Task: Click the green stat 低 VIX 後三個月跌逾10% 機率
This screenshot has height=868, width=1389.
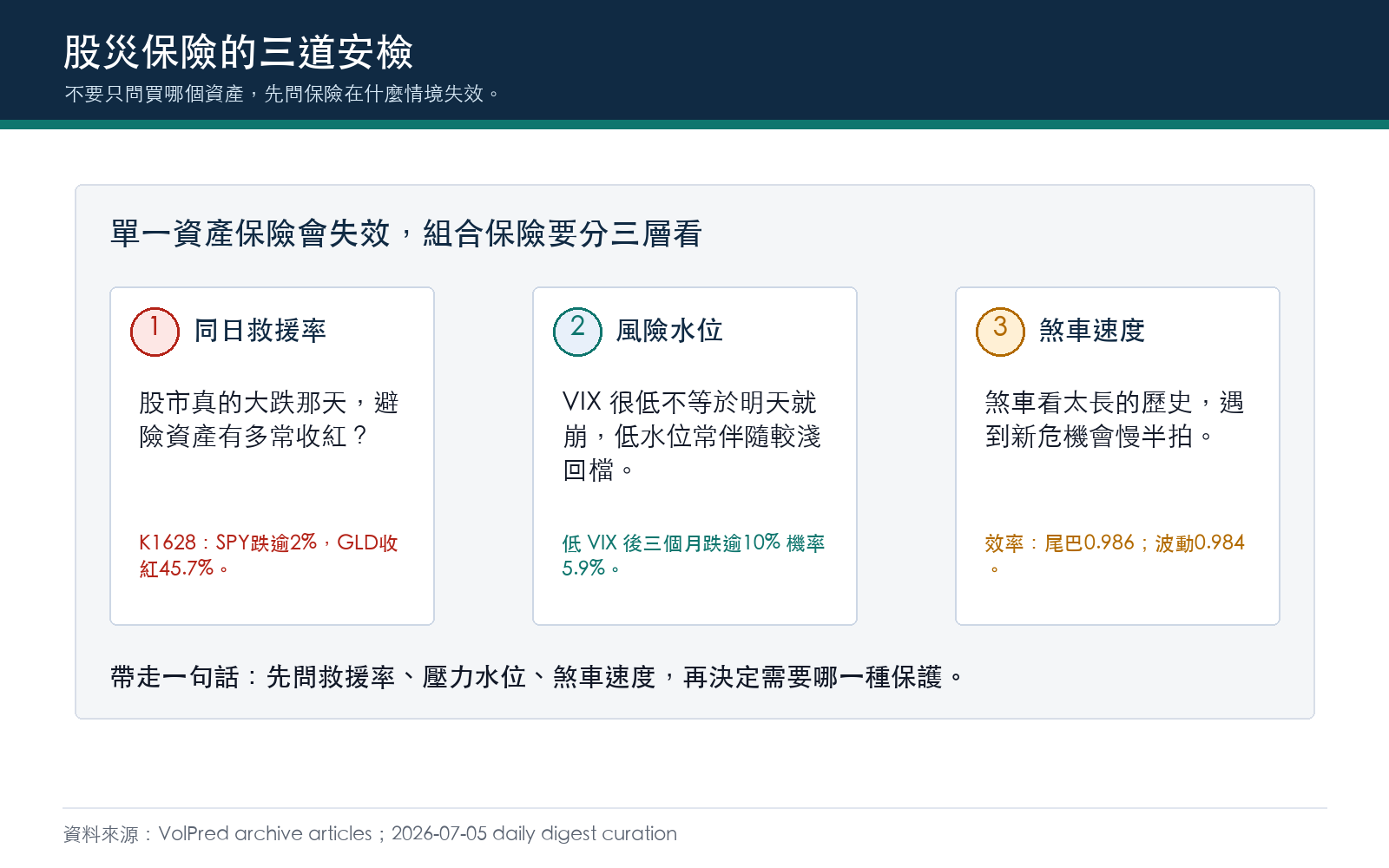Action: tap(694, 556)
